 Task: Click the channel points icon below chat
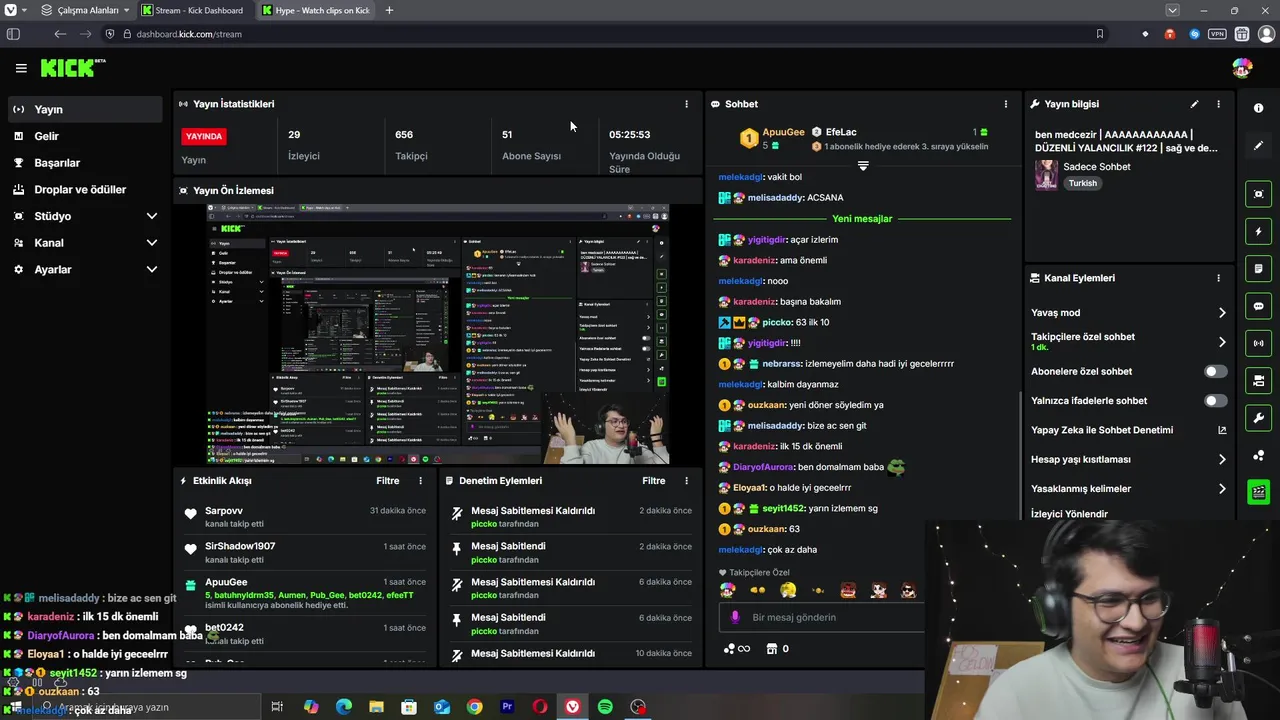pyautogui.click(x=730, y=649)
